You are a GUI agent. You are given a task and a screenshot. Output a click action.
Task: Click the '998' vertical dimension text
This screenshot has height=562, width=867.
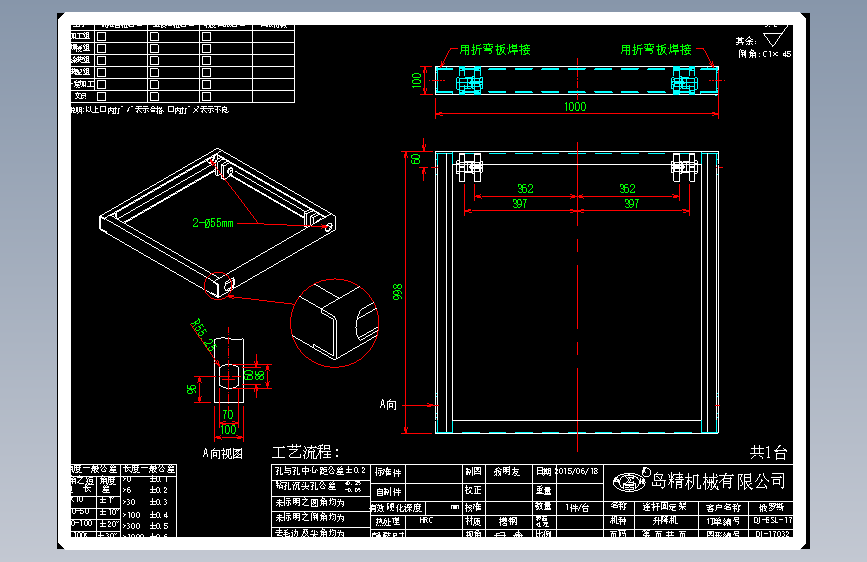click(x=398, y=292)
